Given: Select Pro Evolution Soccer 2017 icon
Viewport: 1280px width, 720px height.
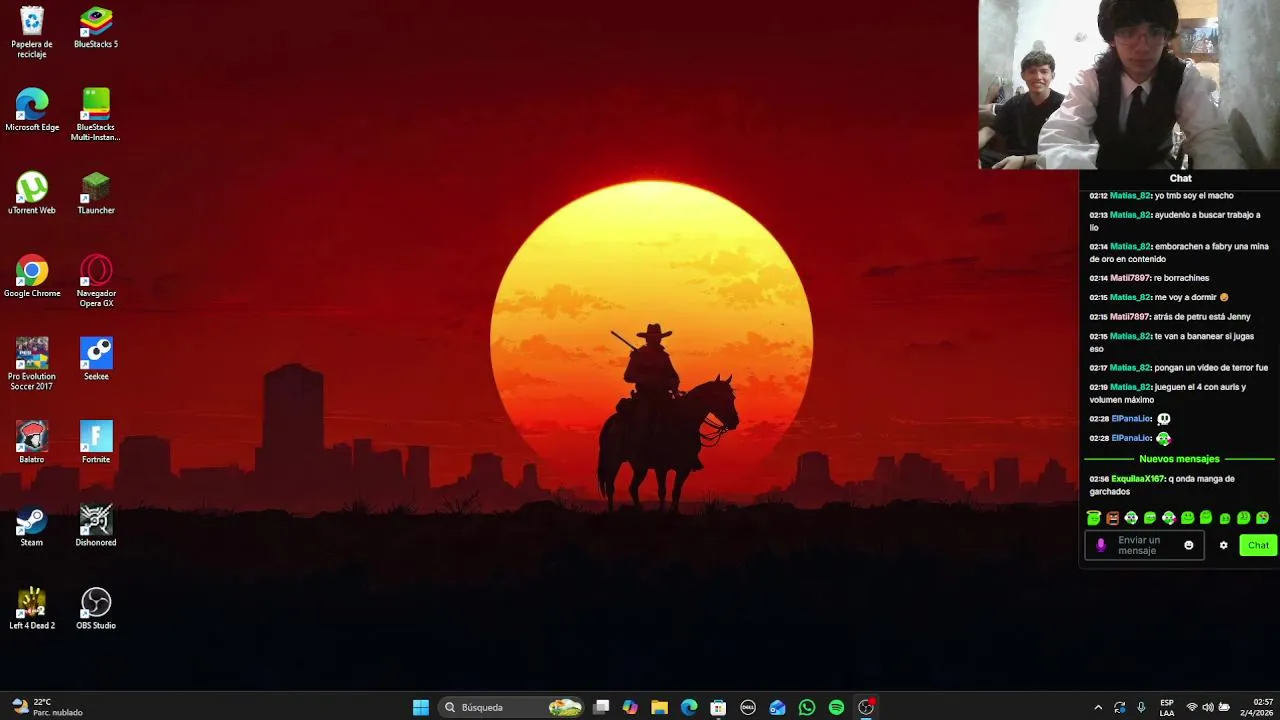Looking at the screenshot, I should pos(32,364).
